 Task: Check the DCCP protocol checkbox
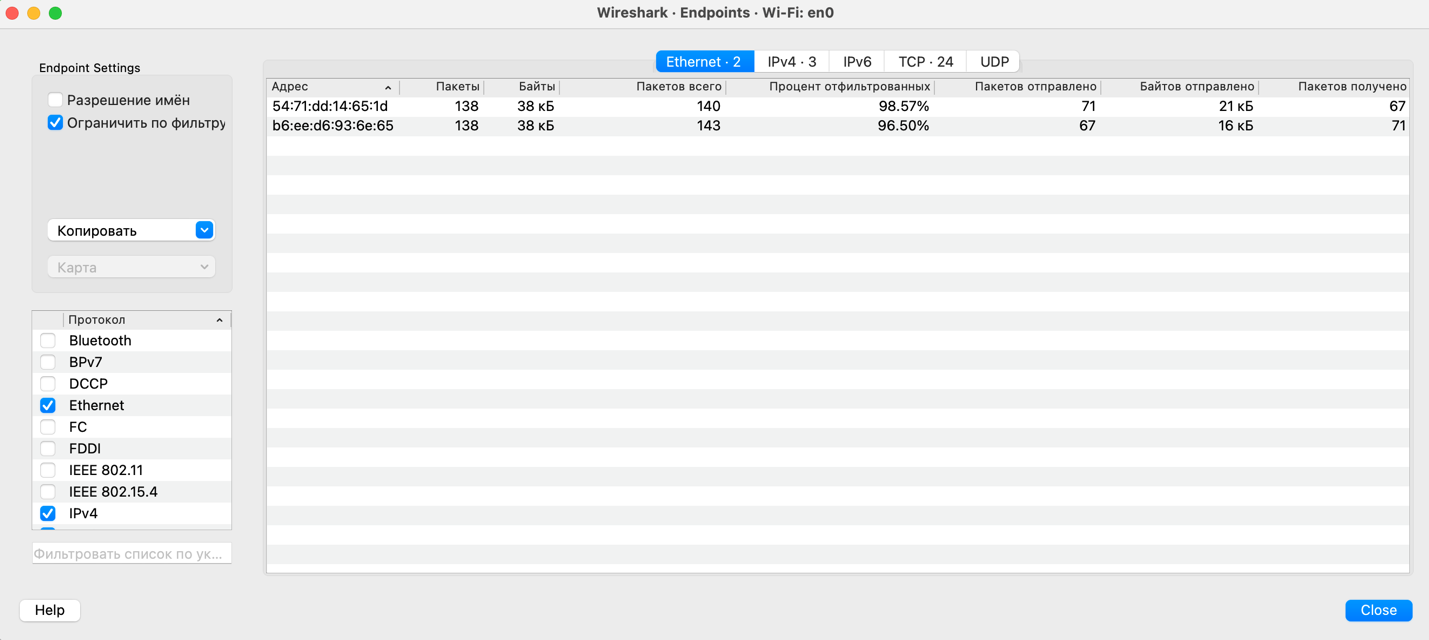click(48, 384)
